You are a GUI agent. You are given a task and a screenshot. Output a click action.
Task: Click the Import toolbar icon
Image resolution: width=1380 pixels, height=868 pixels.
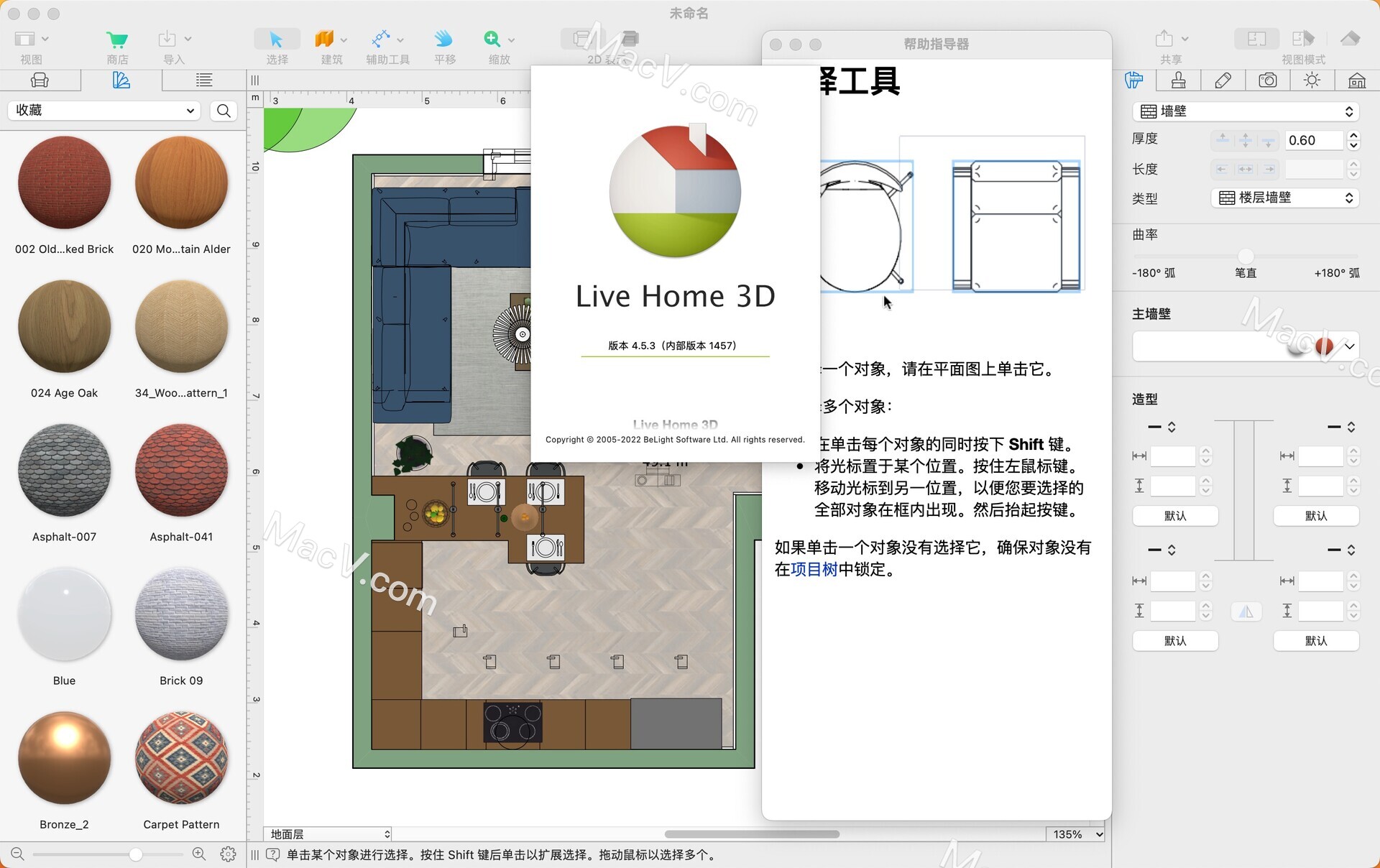167,39
